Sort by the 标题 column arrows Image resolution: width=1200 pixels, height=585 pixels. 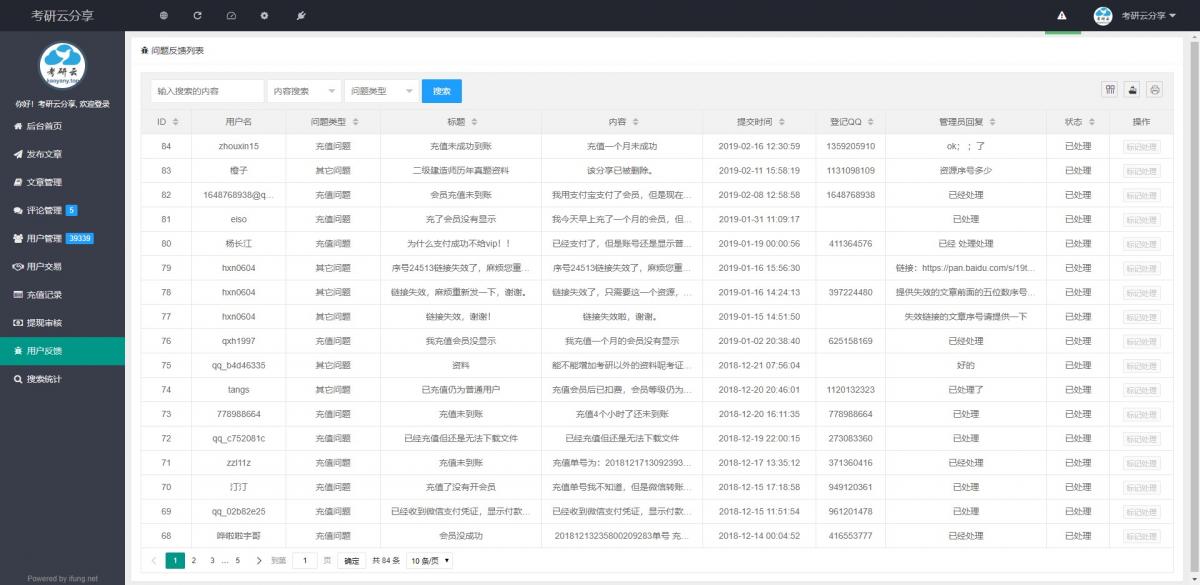click(474, 122)
